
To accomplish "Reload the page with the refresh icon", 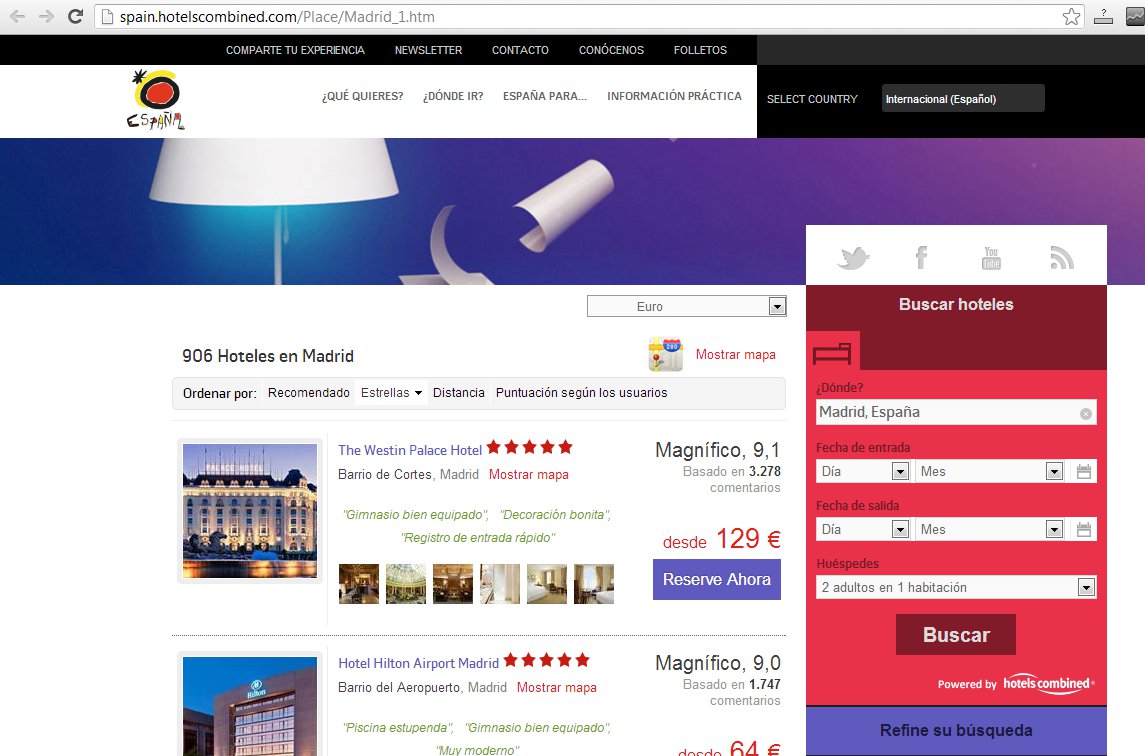I will pos(75,16).
